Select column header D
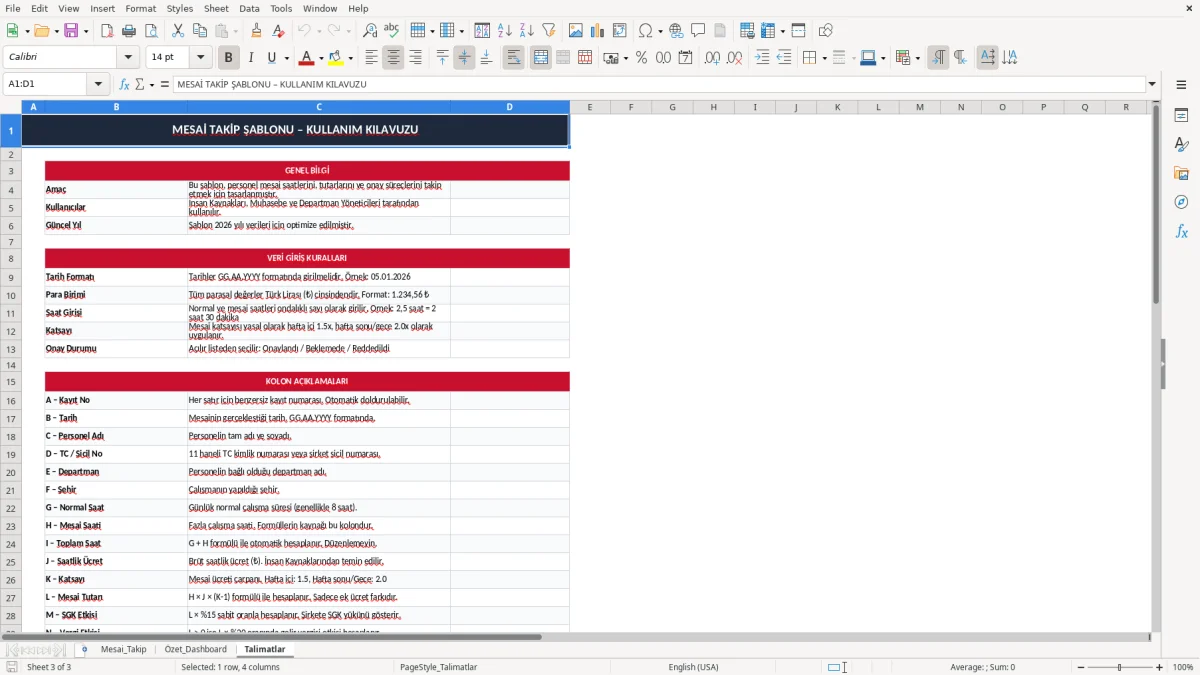 pyautogui.click(x=510, y=107)
